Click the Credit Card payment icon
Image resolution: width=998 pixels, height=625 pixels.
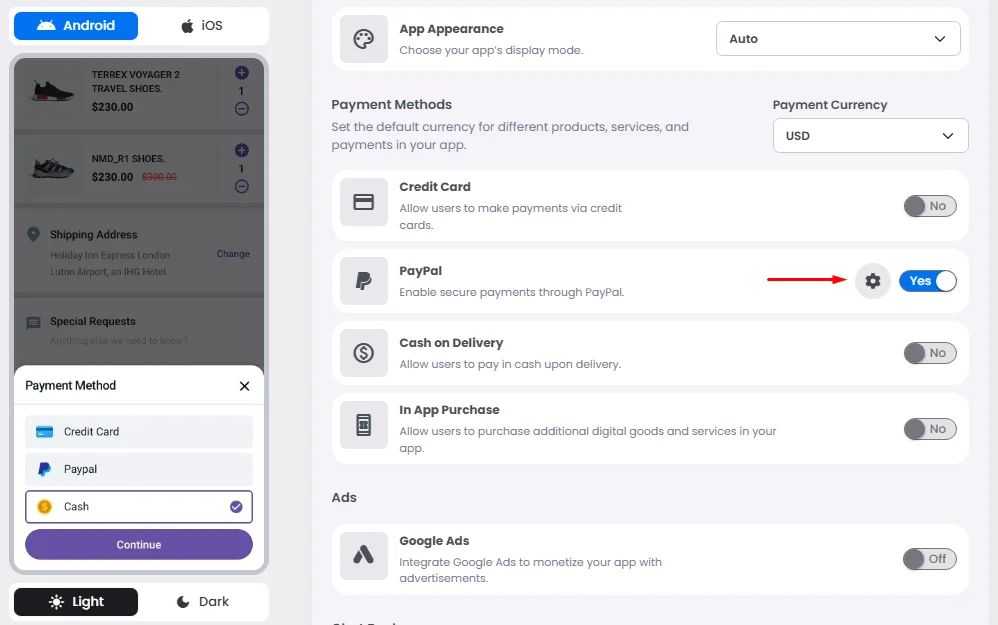tap(364, 202)
